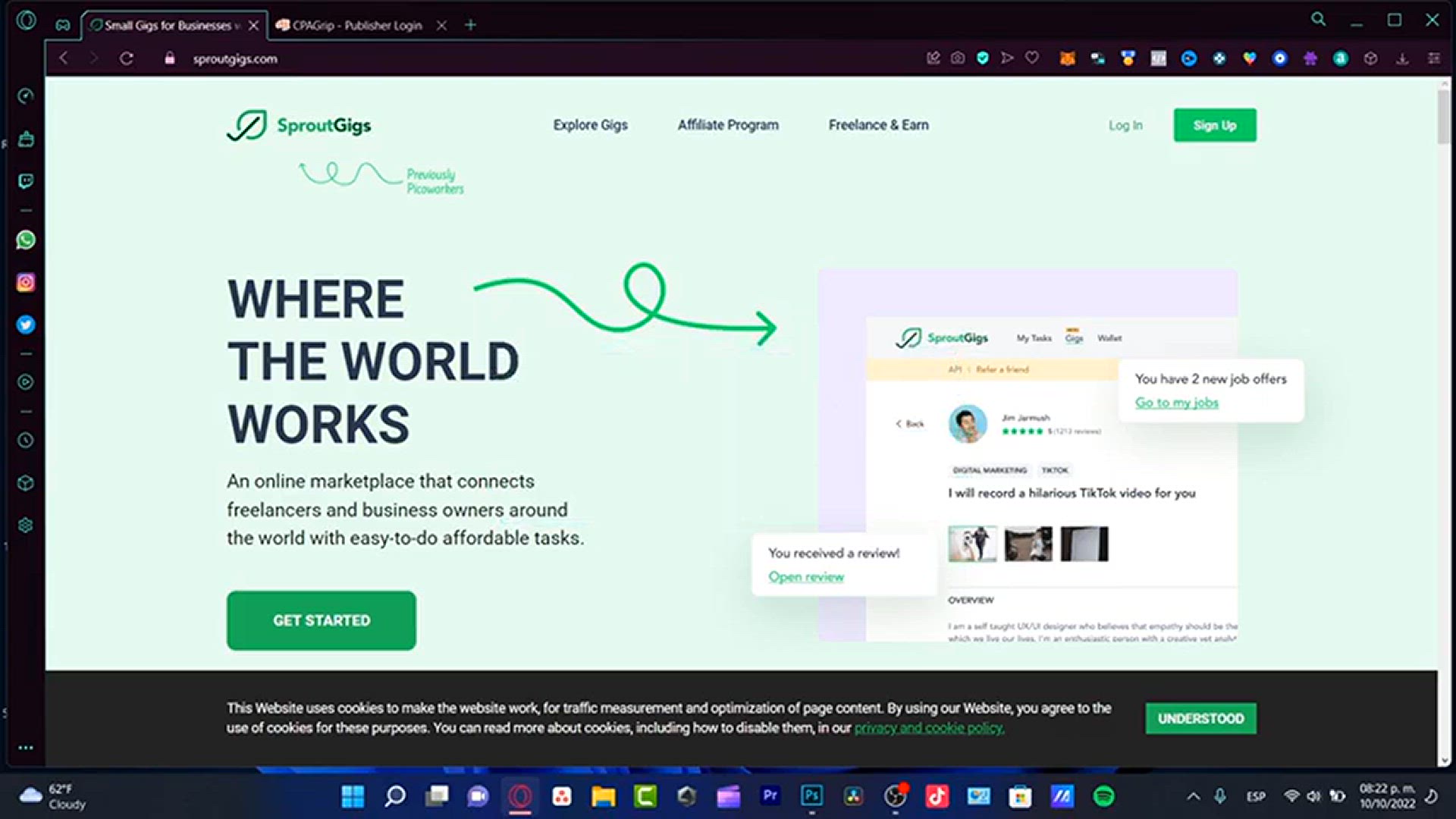Click the UNDERSTOOD cookie button
This screenshot has width=1456, height=819.
[1200, 718]
